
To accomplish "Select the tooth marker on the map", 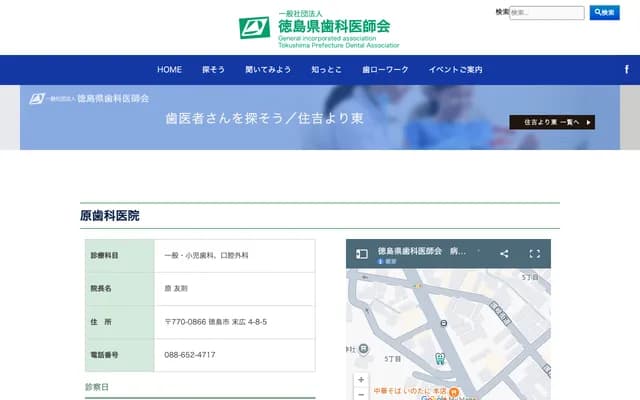I will [440, 358].
